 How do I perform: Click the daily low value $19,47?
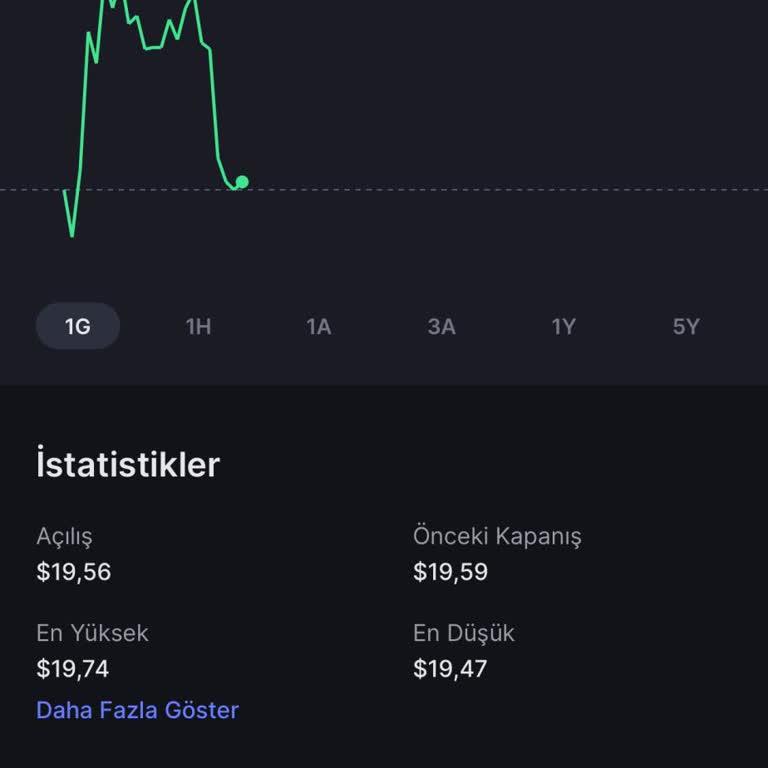point(450,668)
